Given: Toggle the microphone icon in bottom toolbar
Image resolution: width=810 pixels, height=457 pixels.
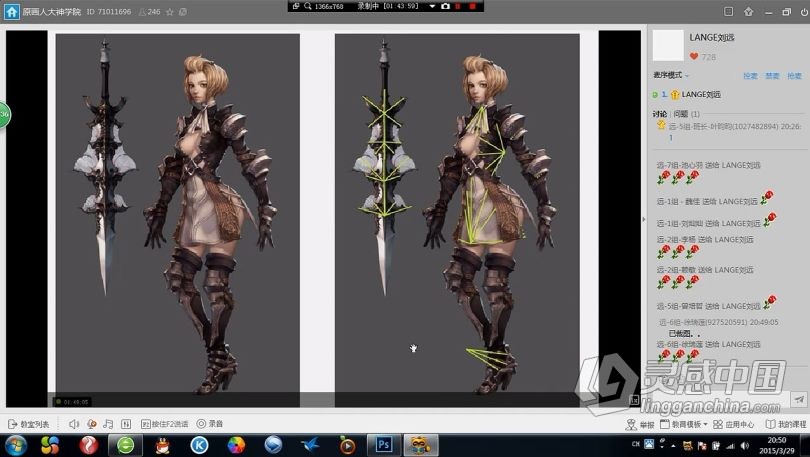Looking at the screenshot, I should point(92,424).
